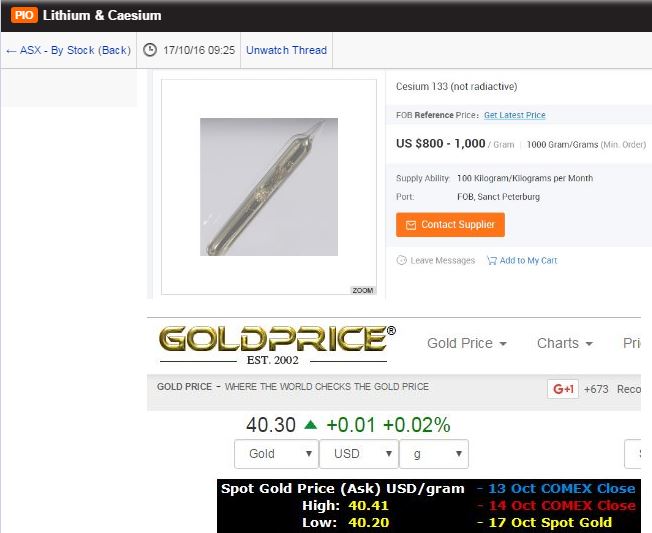Screen dimensions: 652x533
Task: Click Unwatch Thread
Action: coord(286,50)
